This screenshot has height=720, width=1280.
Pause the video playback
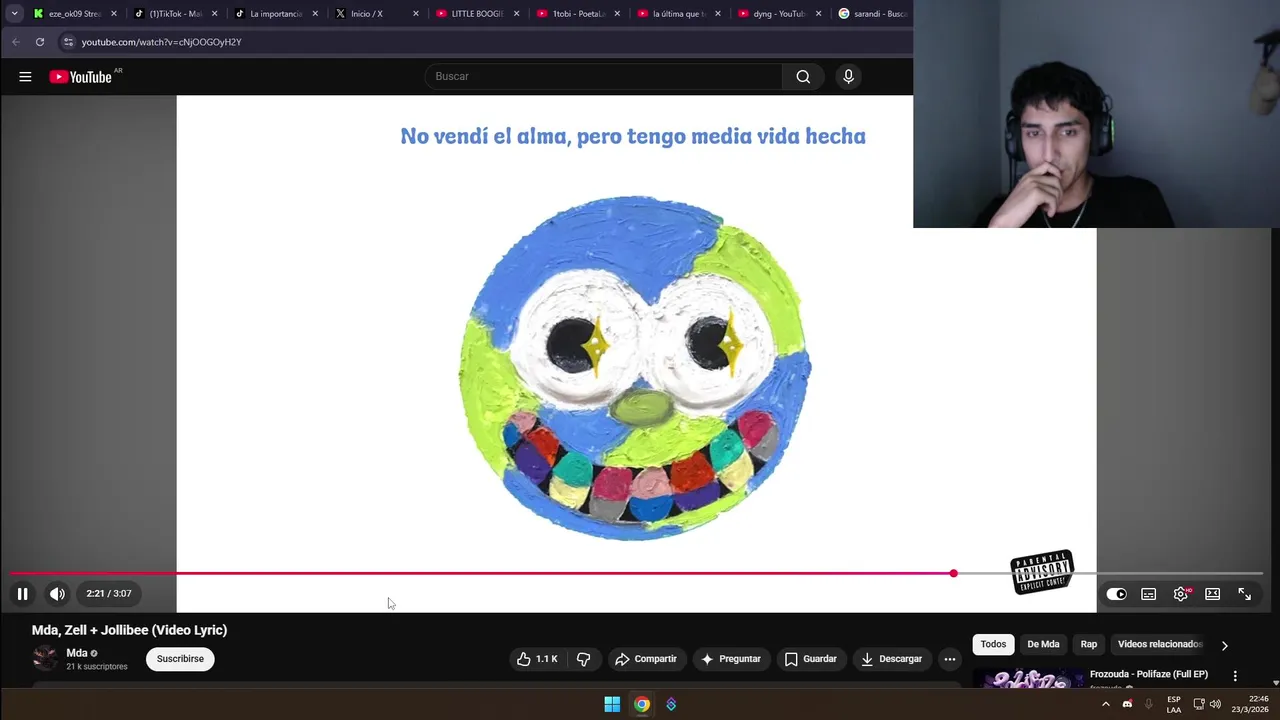click(x=22, y=594)
